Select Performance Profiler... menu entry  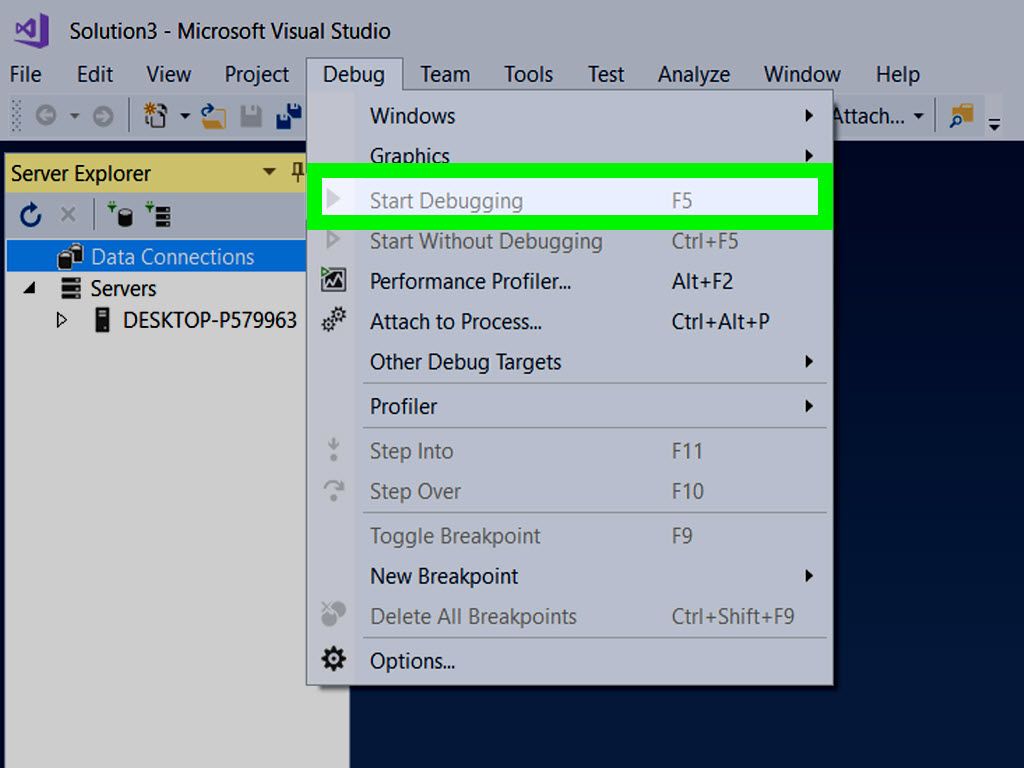tap(569, 281)
